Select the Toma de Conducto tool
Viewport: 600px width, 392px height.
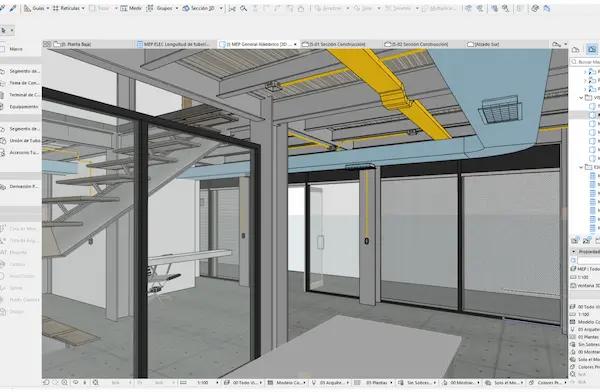click(x=20, y=83)
